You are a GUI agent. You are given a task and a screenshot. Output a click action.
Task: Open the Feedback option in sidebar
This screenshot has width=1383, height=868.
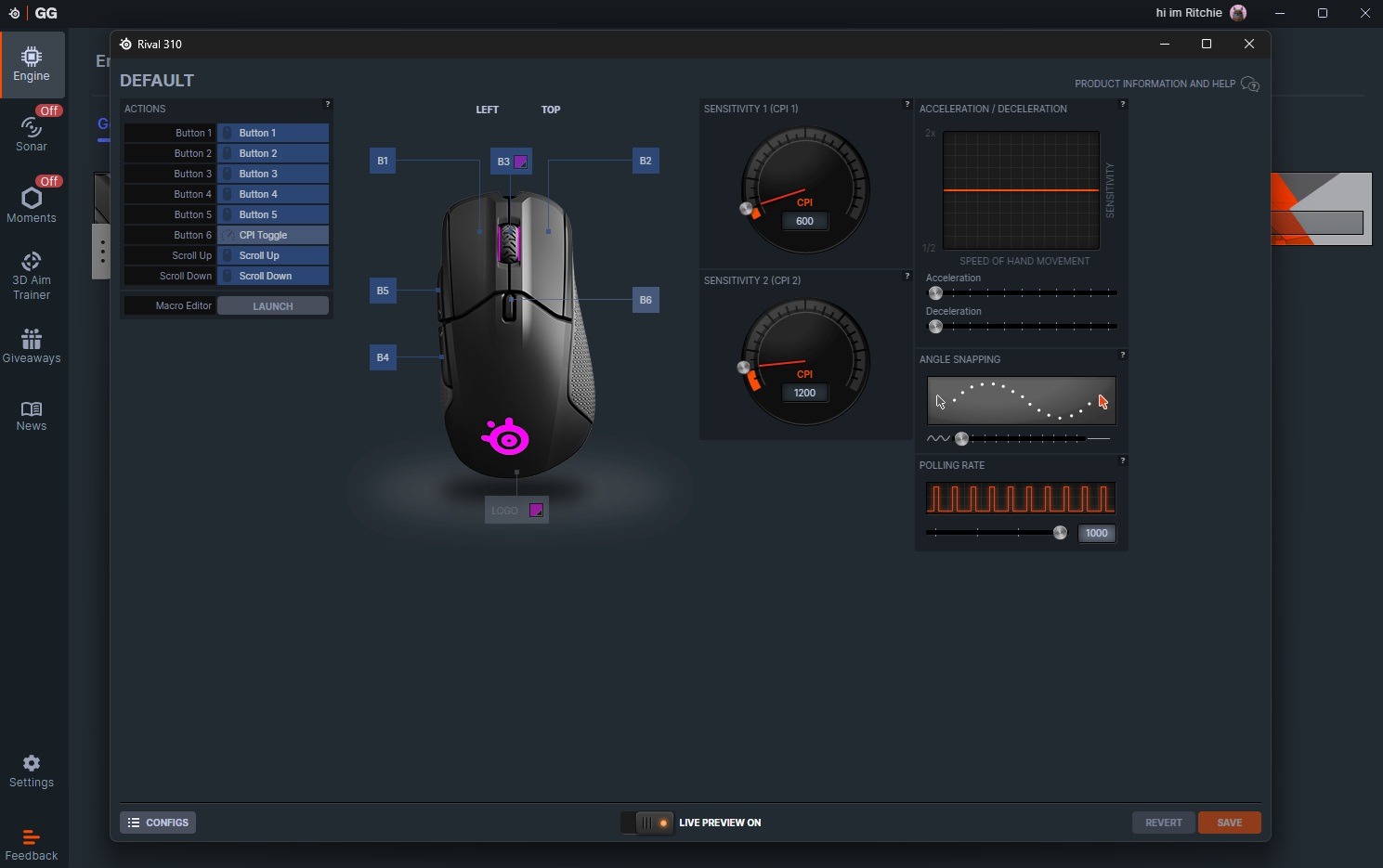(32, 844)
